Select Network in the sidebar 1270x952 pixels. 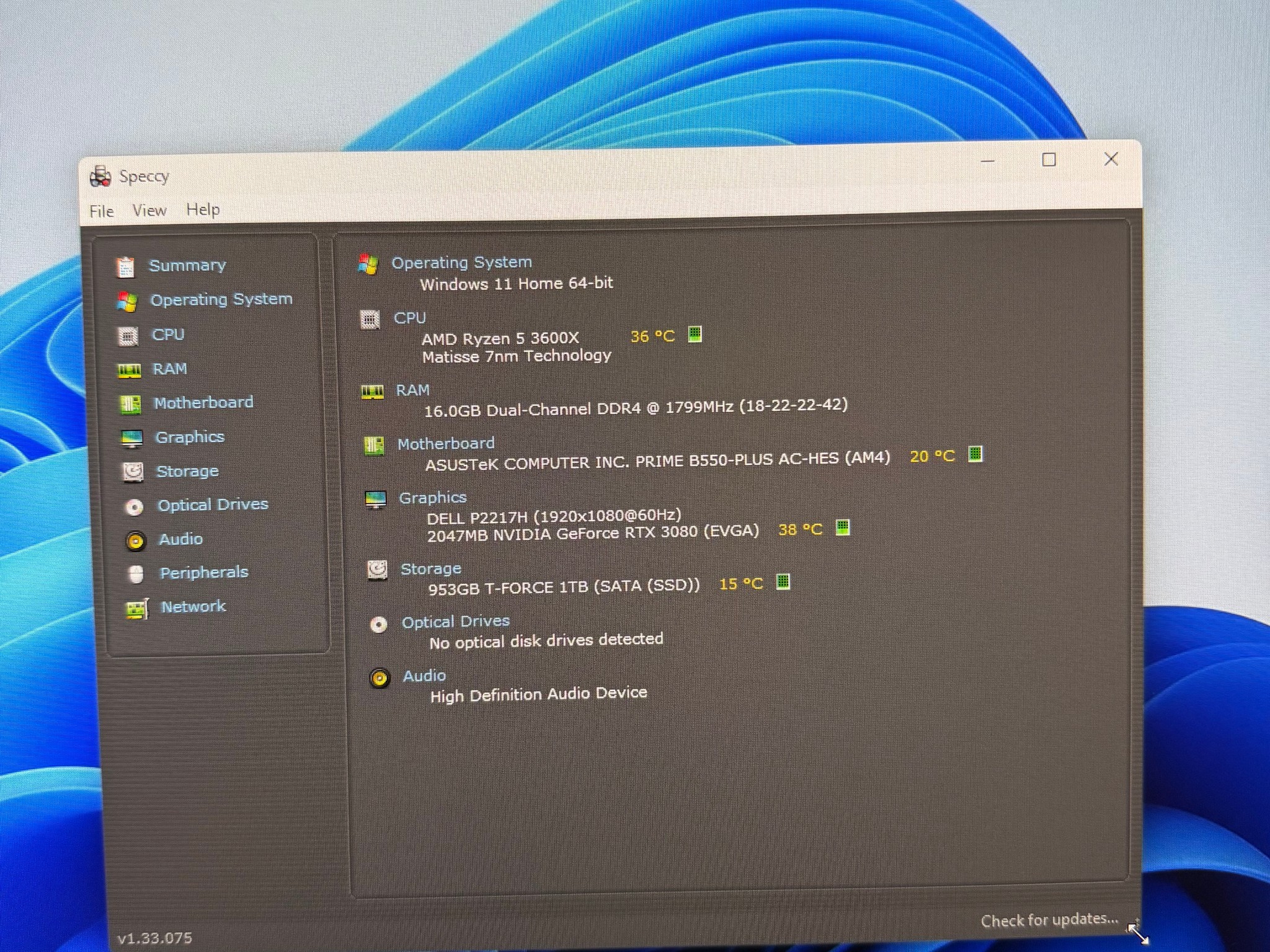pos(193,607)
